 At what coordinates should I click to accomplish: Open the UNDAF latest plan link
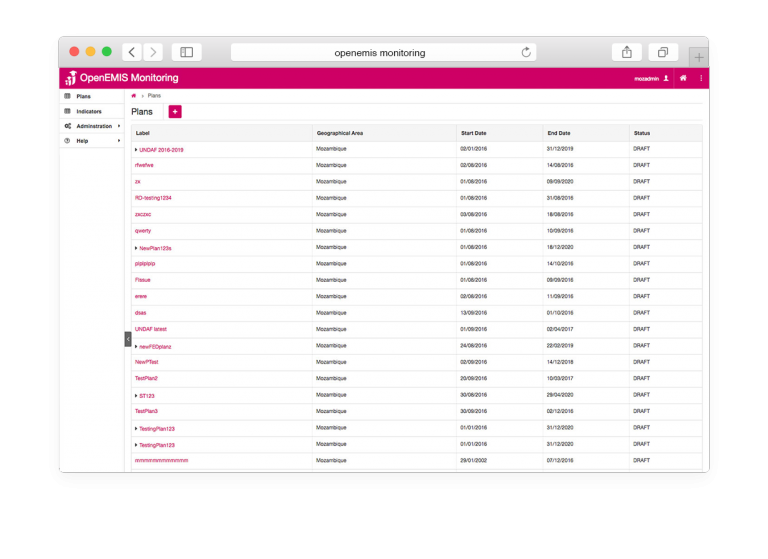coord(151,329)
